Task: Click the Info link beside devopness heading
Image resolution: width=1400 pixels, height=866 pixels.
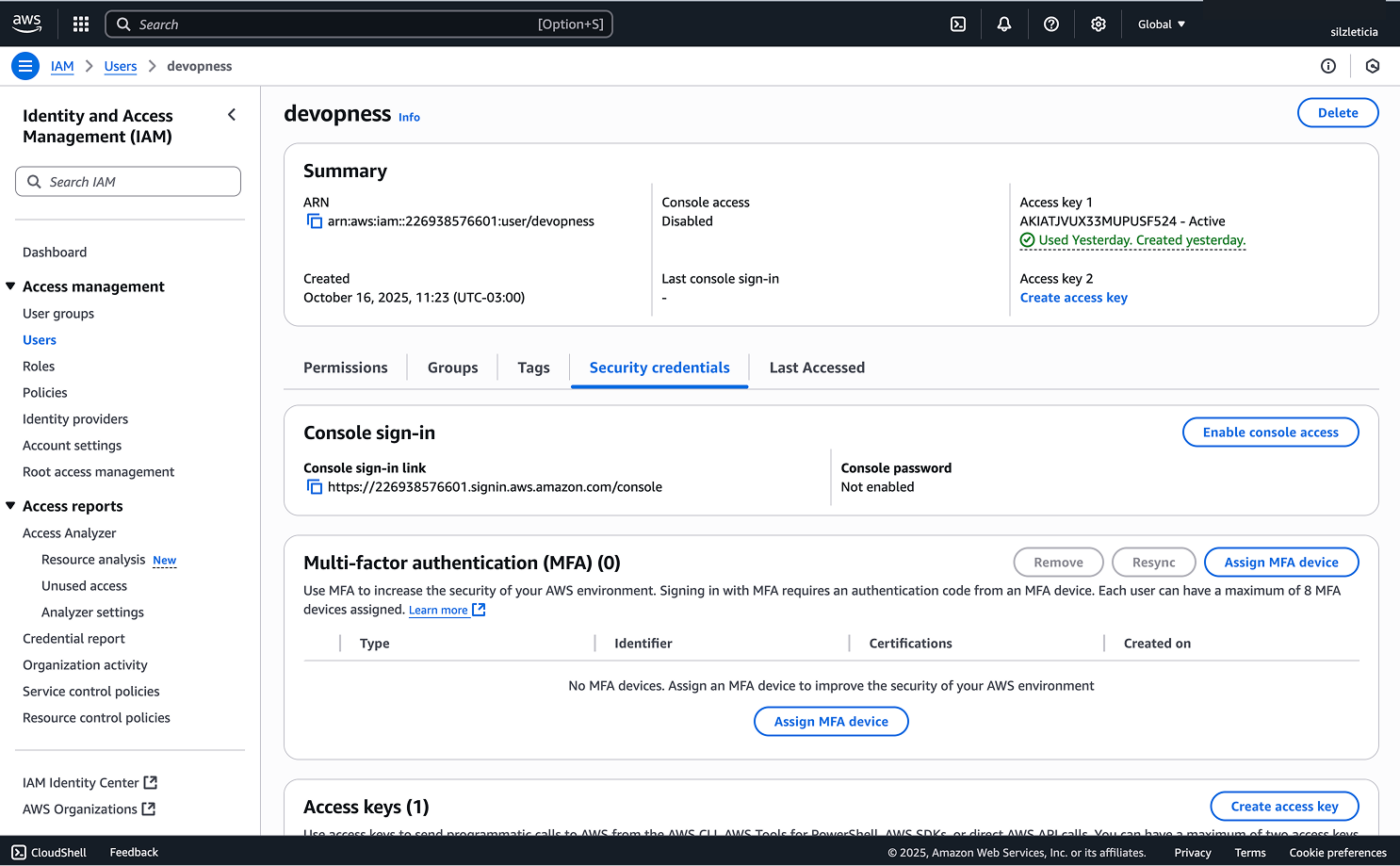Action: coord(409,117)
